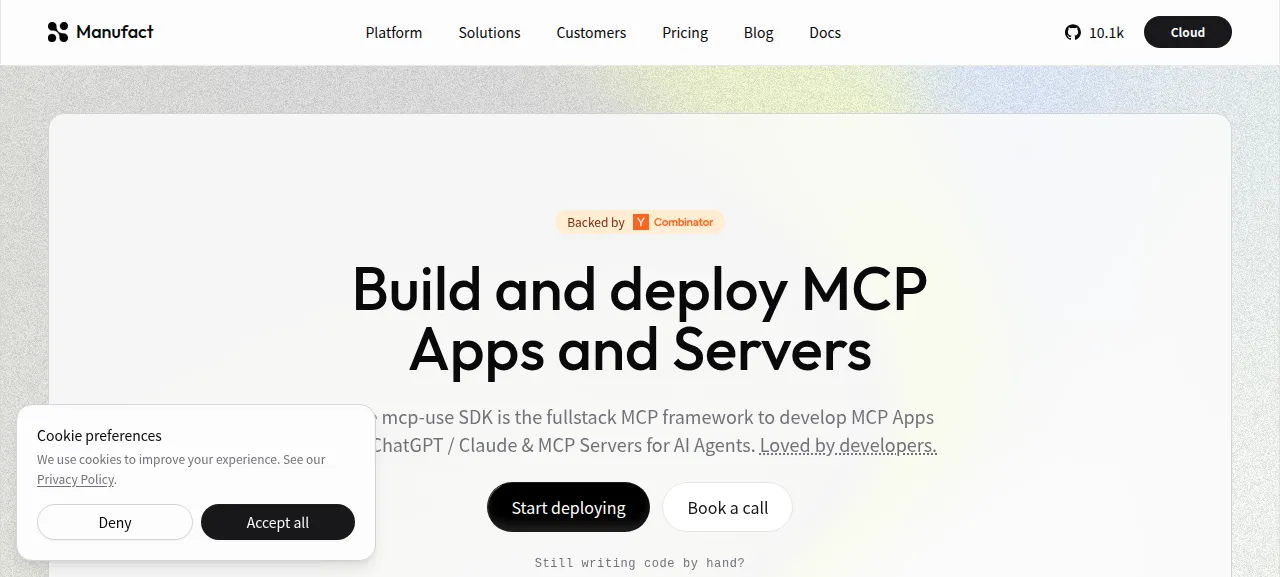The width and height of the screenshot is (1280, 577).
Task: Click the Manufact brand name text
Action: (x=115, y=32)
